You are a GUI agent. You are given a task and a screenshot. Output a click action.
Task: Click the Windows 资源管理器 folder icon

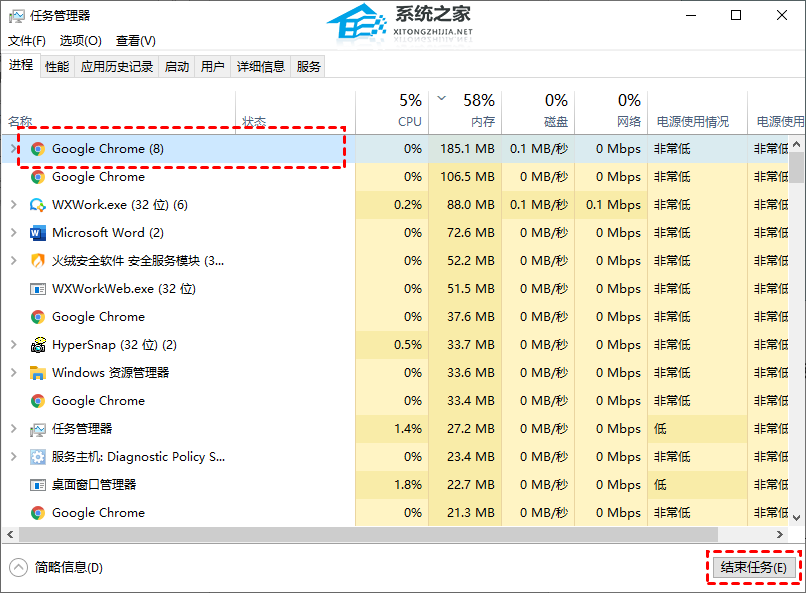(38, 373)
